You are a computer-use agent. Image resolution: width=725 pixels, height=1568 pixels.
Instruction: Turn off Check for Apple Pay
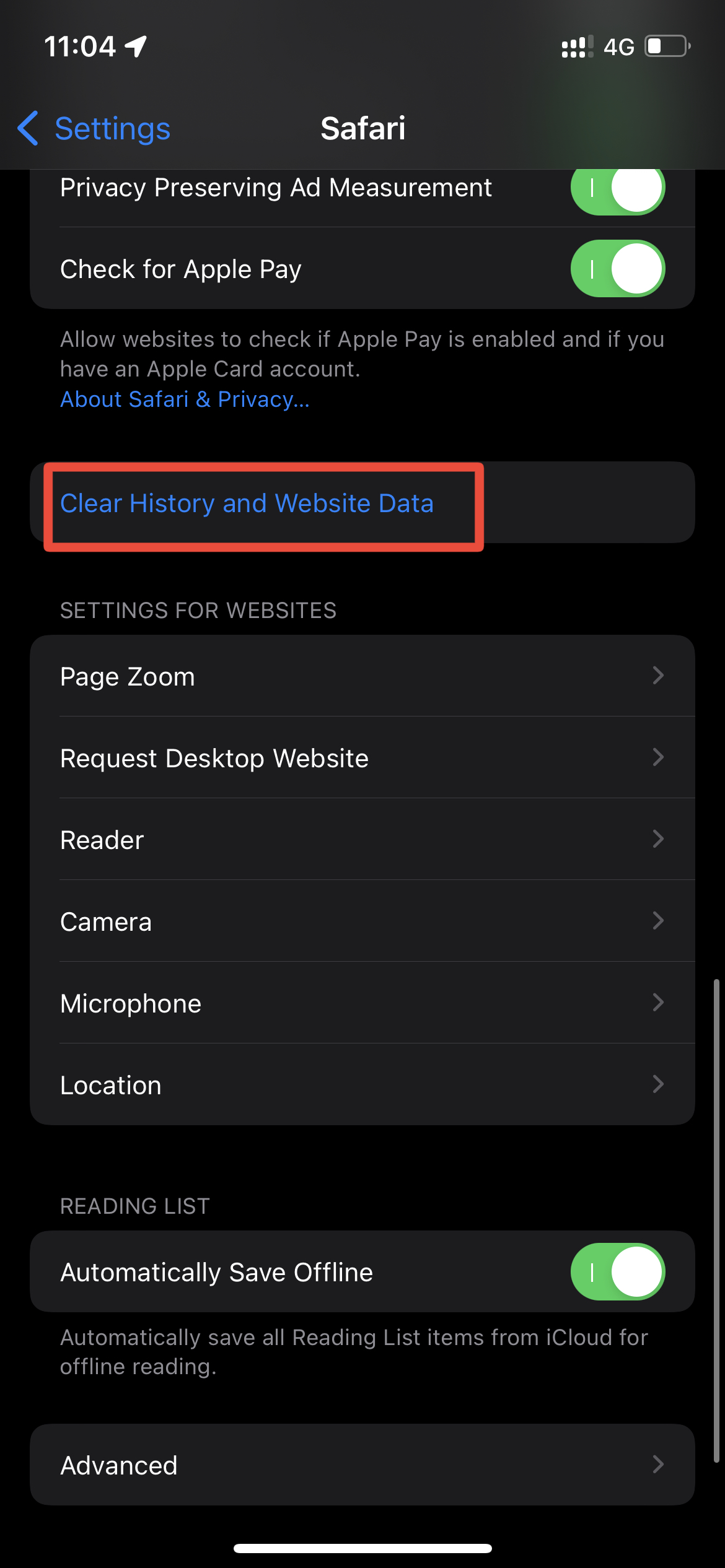(x=618, y=269)
